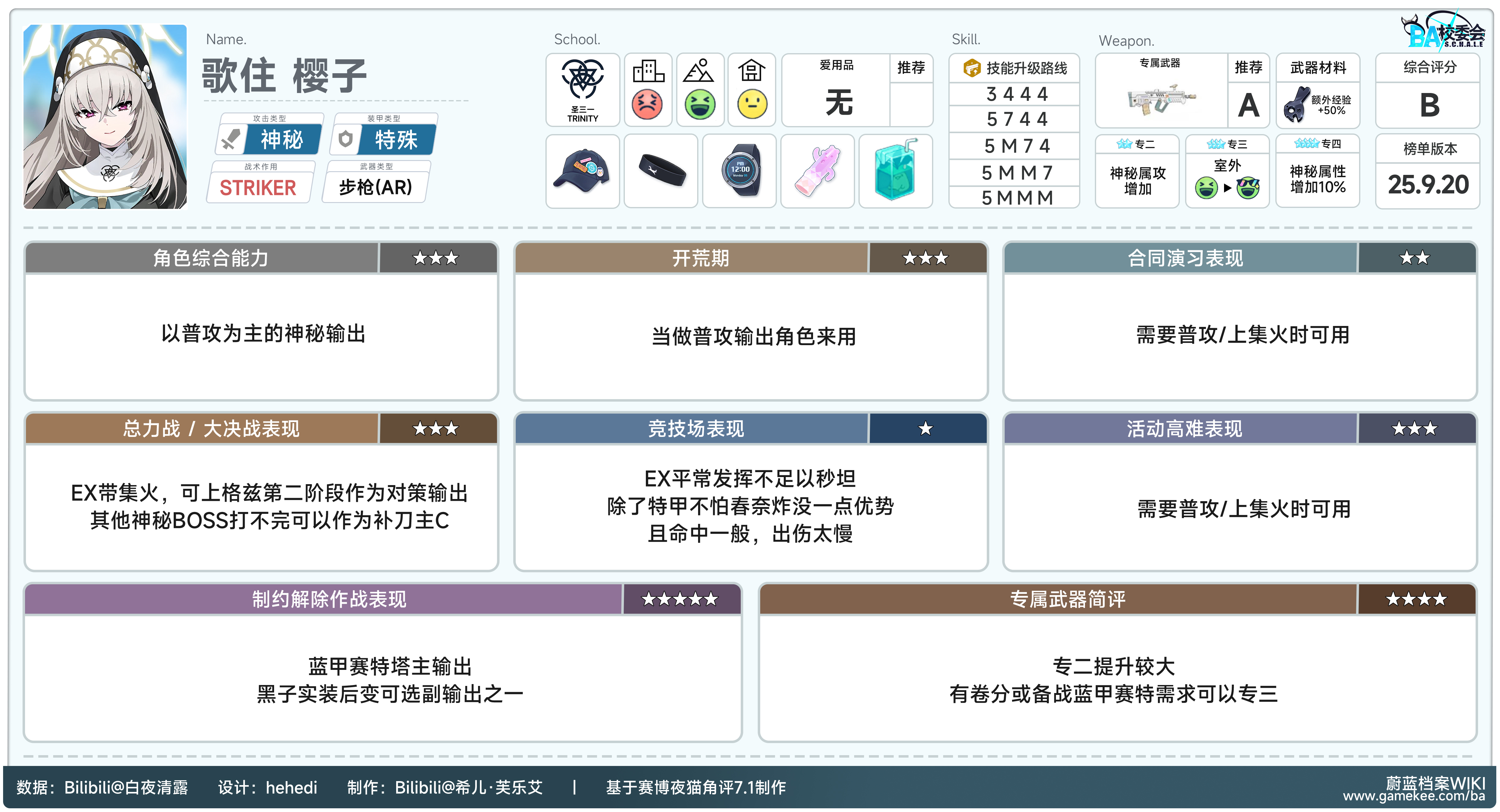Click the 神秘 attack type badge
1500x812 pixels.
point(282,140)
